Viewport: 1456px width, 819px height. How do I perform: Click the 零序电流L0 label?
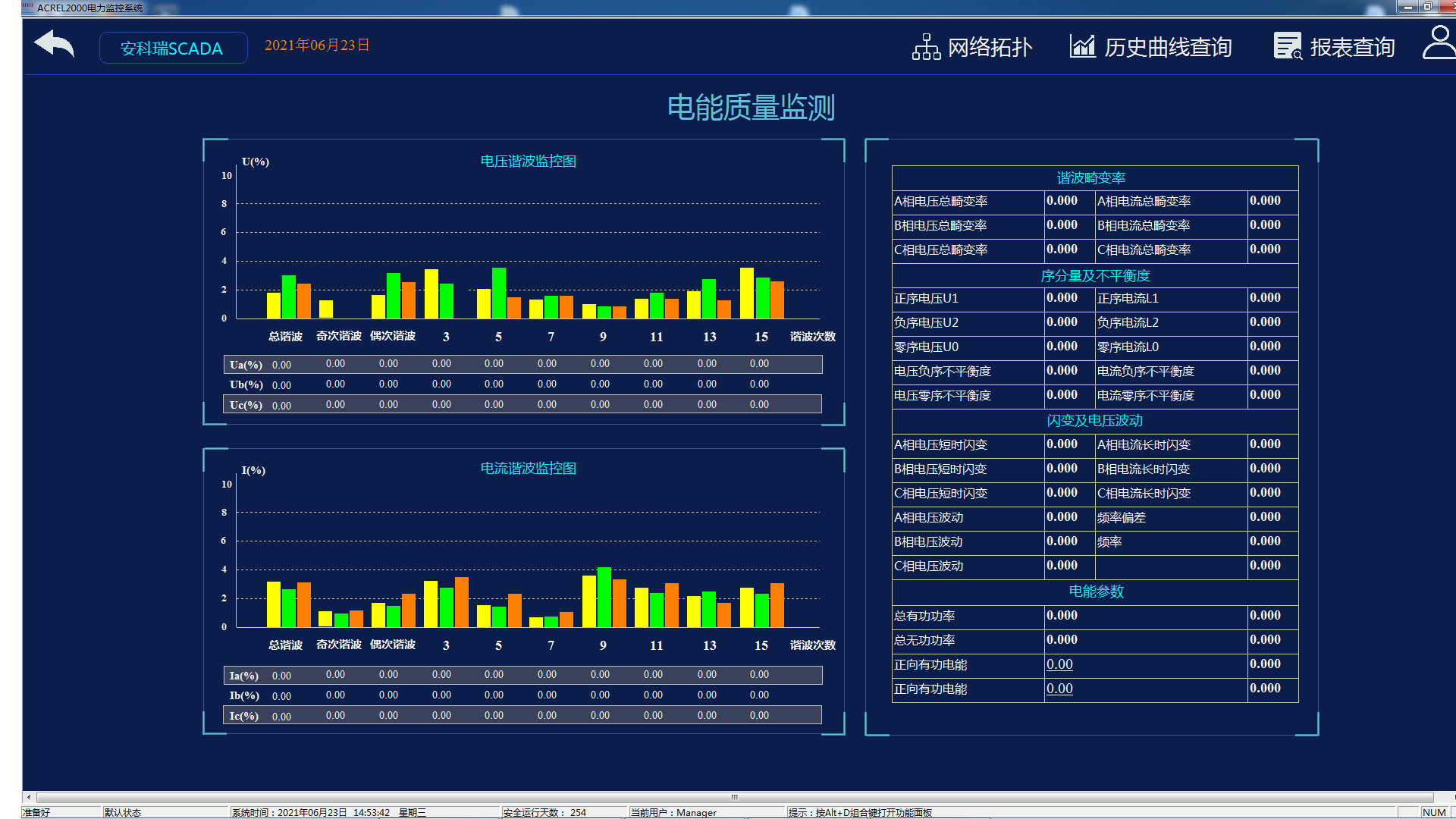(x=1128, y=347)
